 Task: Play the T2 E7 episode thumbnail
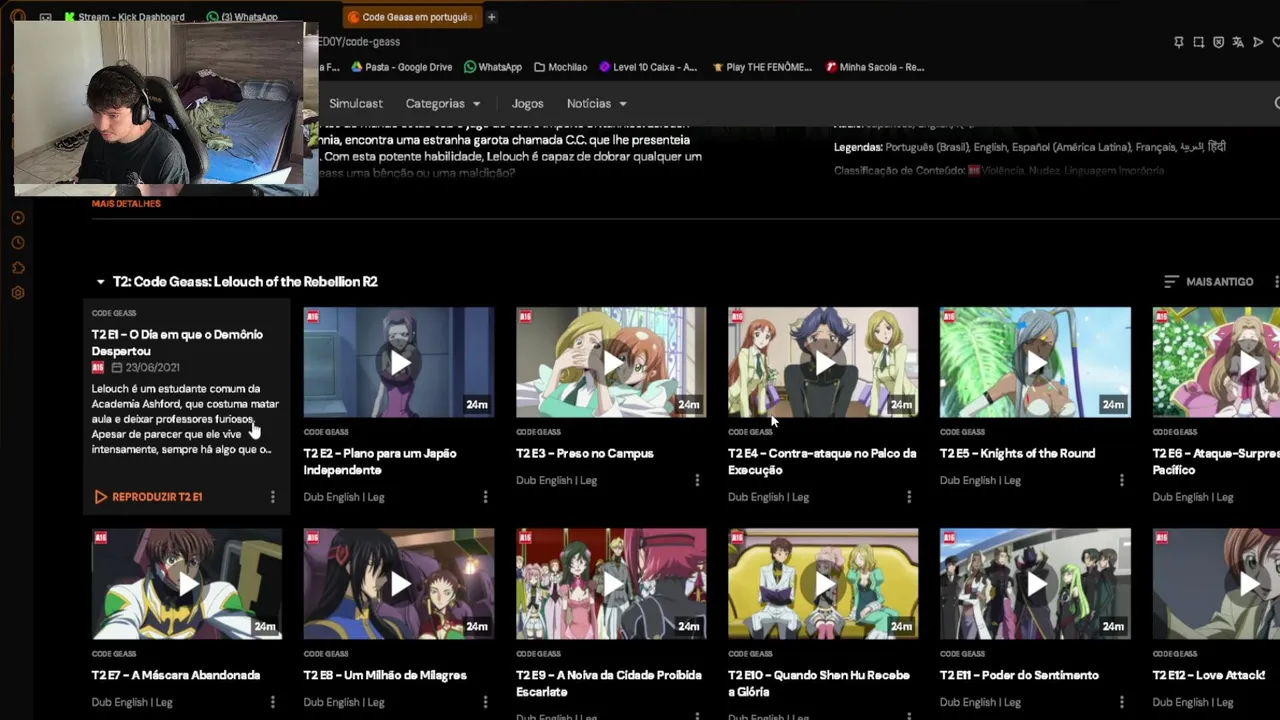point(187,584)
